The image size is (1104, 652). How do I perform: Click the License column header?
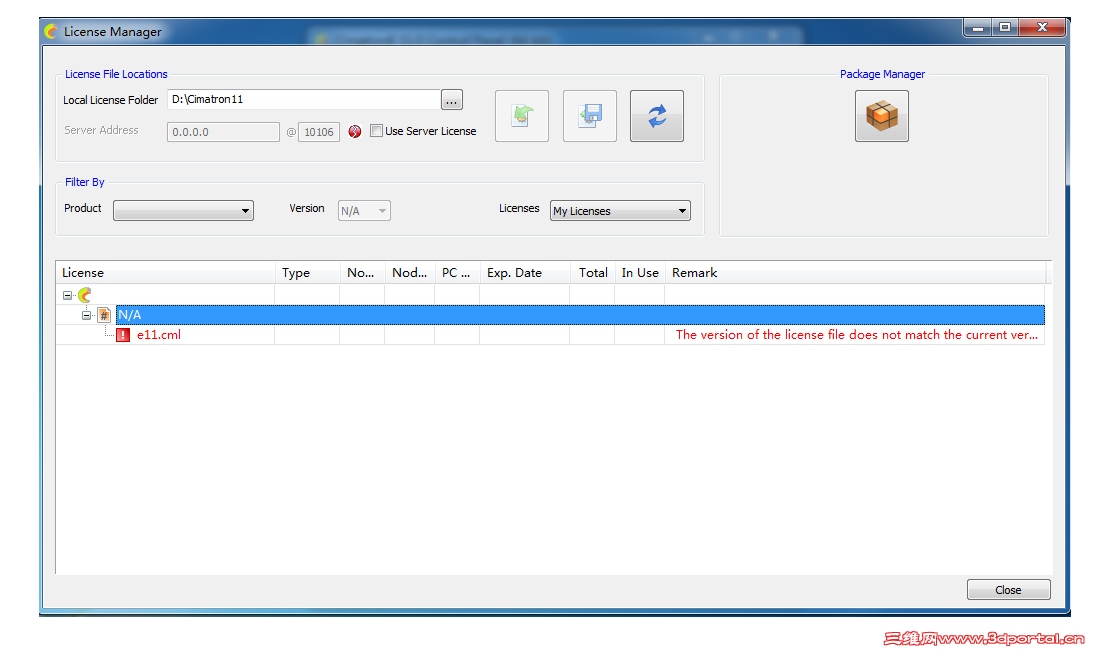tap(165, 272)
